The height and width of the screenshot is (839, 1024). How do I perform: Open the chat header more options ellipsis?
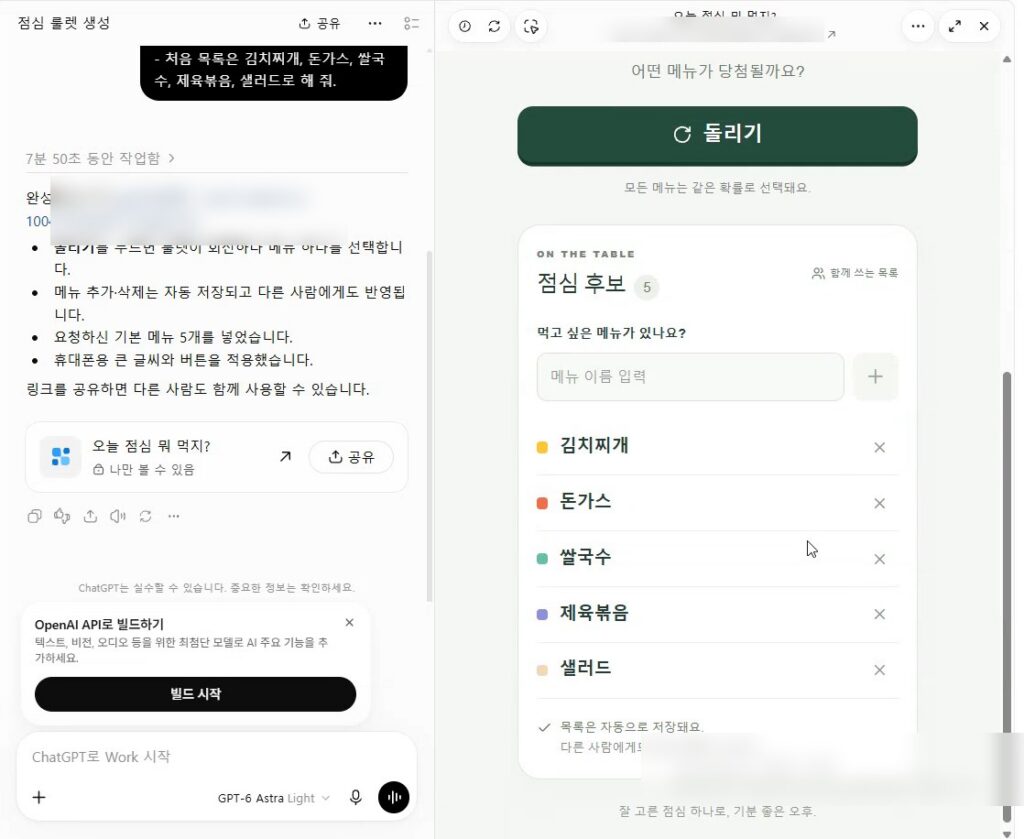pos(375,24)
